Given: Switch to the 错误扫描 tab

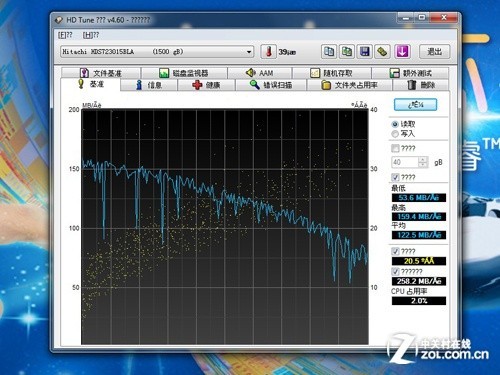Looking at the screenshot, I should (271, 85).
